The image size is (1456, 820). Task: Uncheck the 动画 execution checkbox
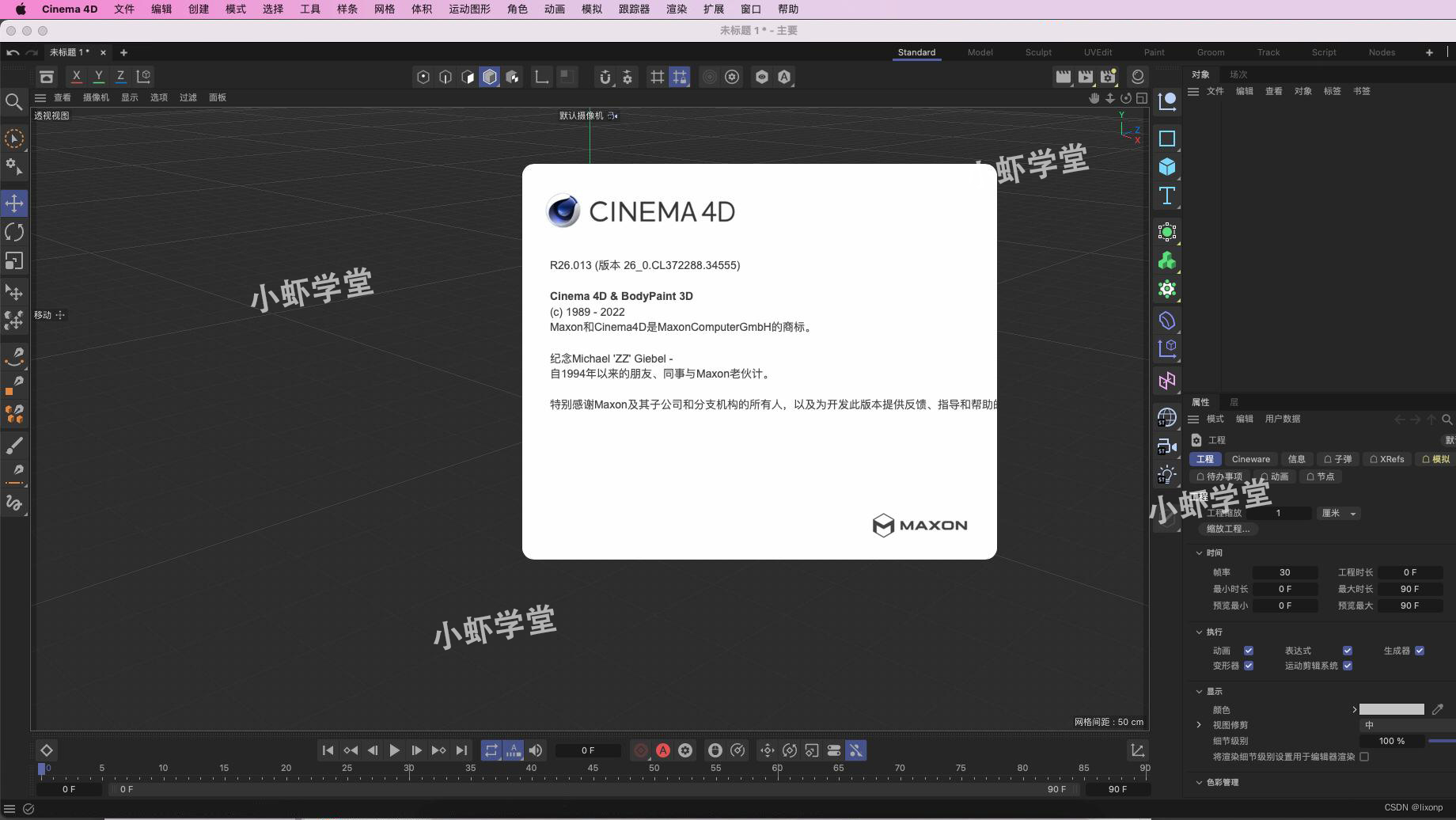coord(1249,651)
